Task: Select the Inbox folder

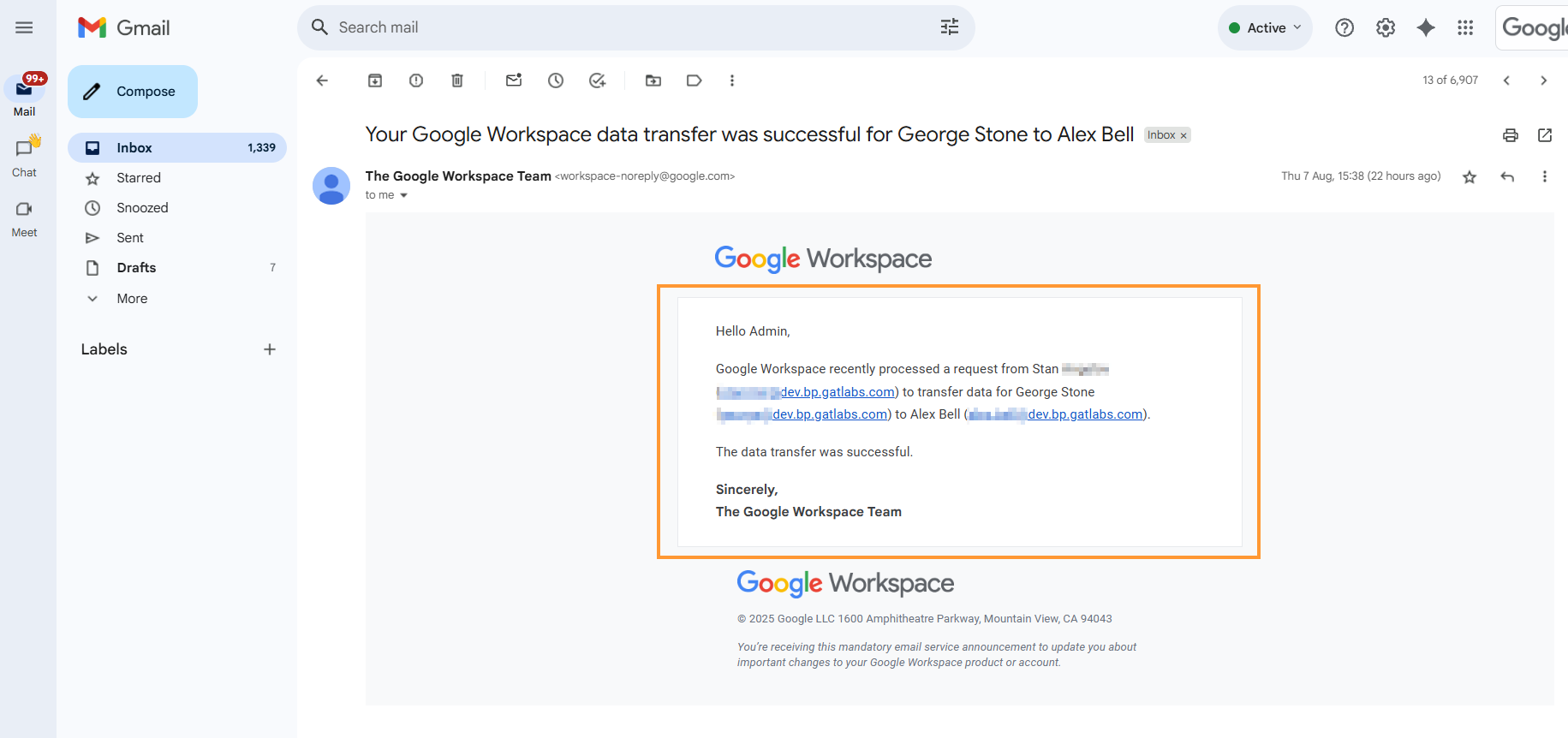Action: tap(177, 147)
